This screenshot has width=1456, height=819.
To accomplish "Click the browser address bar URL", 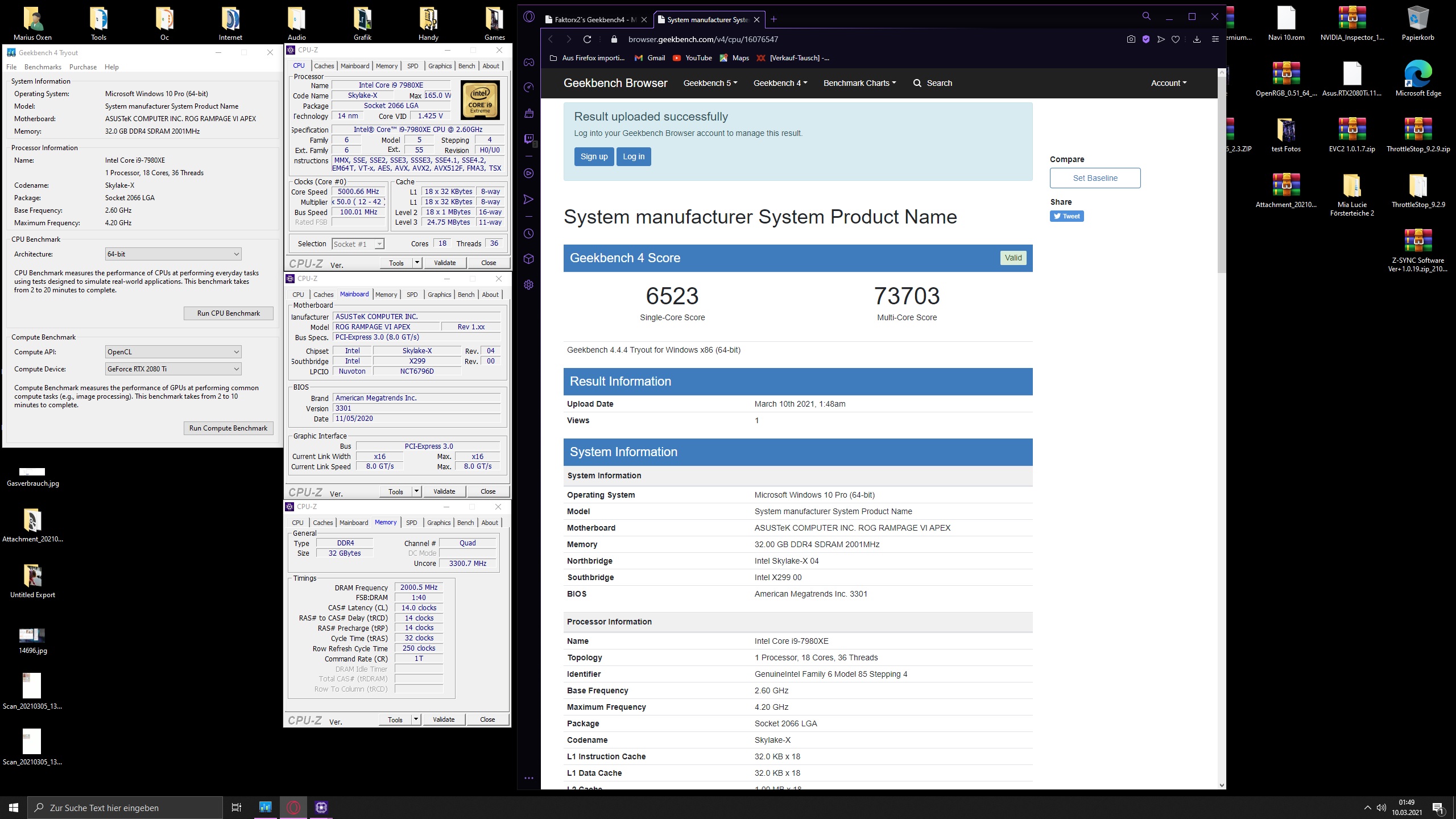I will tap(703, 39).
